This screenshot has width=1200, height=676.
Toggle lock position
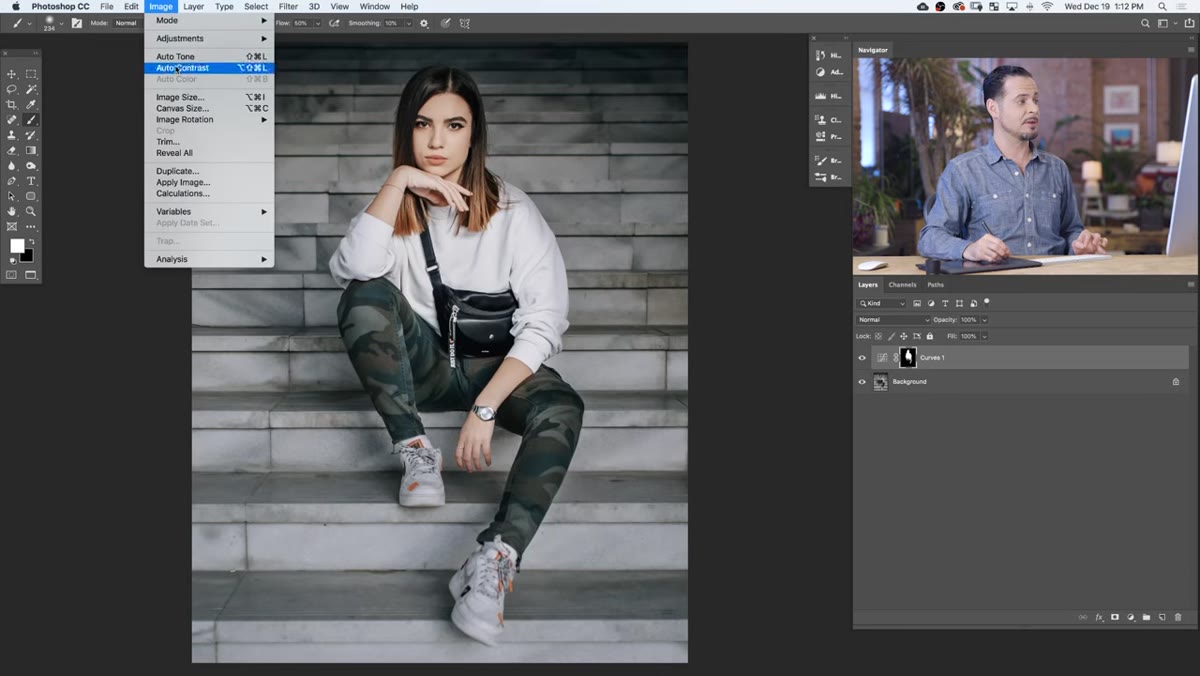pyautogui.click(x=904, y=336)
